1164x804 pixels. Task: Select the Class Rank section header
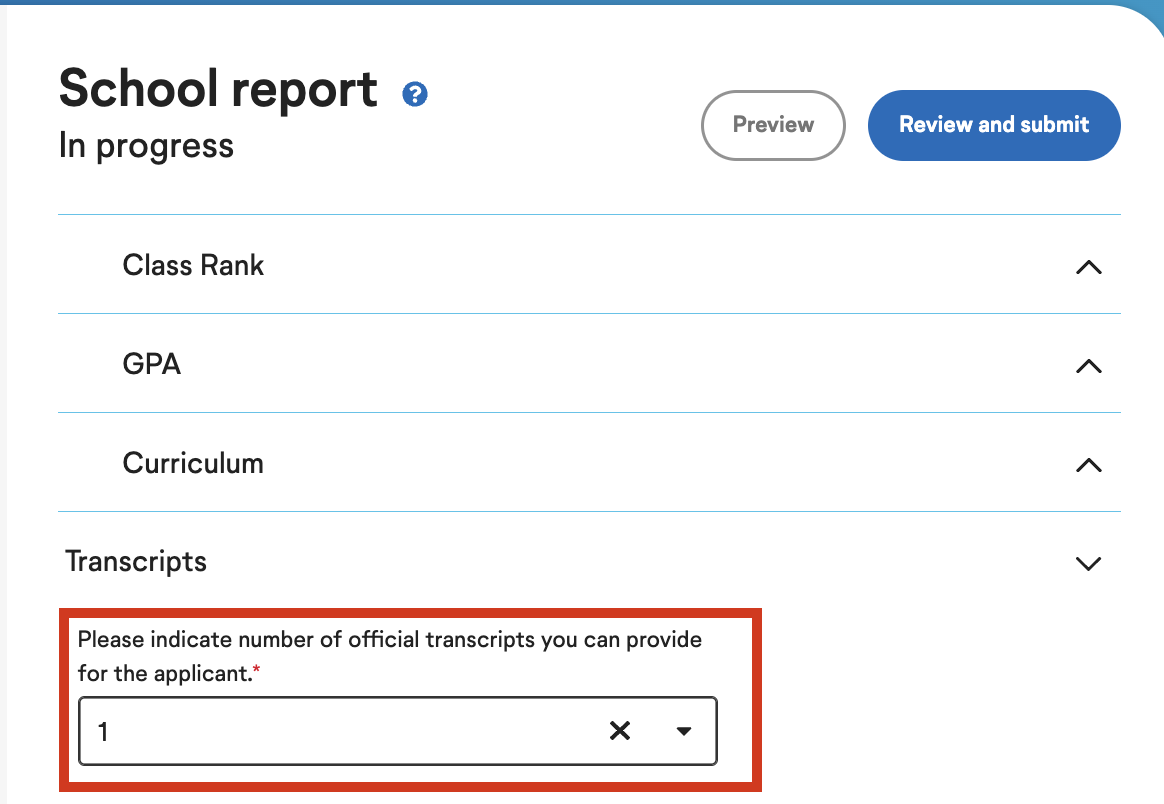pyautogui.click(x=193, y=265)
